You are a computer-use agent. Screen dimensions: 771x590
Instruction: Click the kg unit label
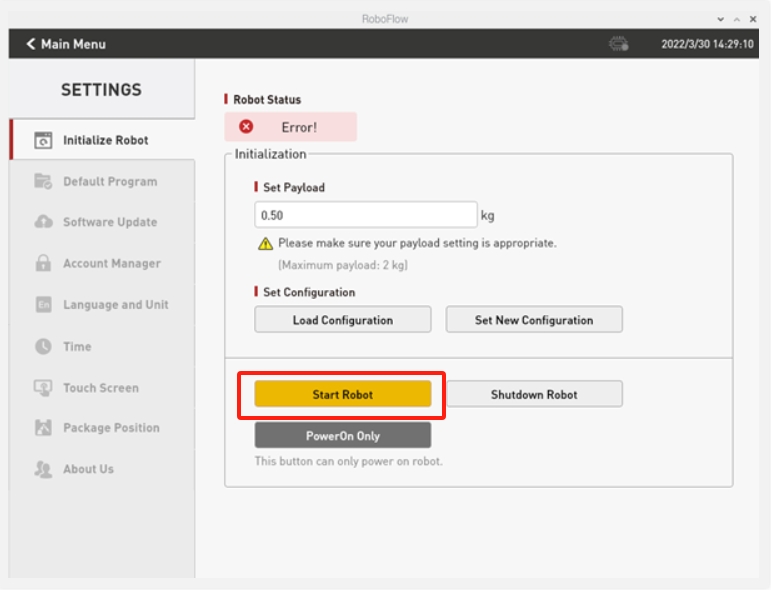487,215
